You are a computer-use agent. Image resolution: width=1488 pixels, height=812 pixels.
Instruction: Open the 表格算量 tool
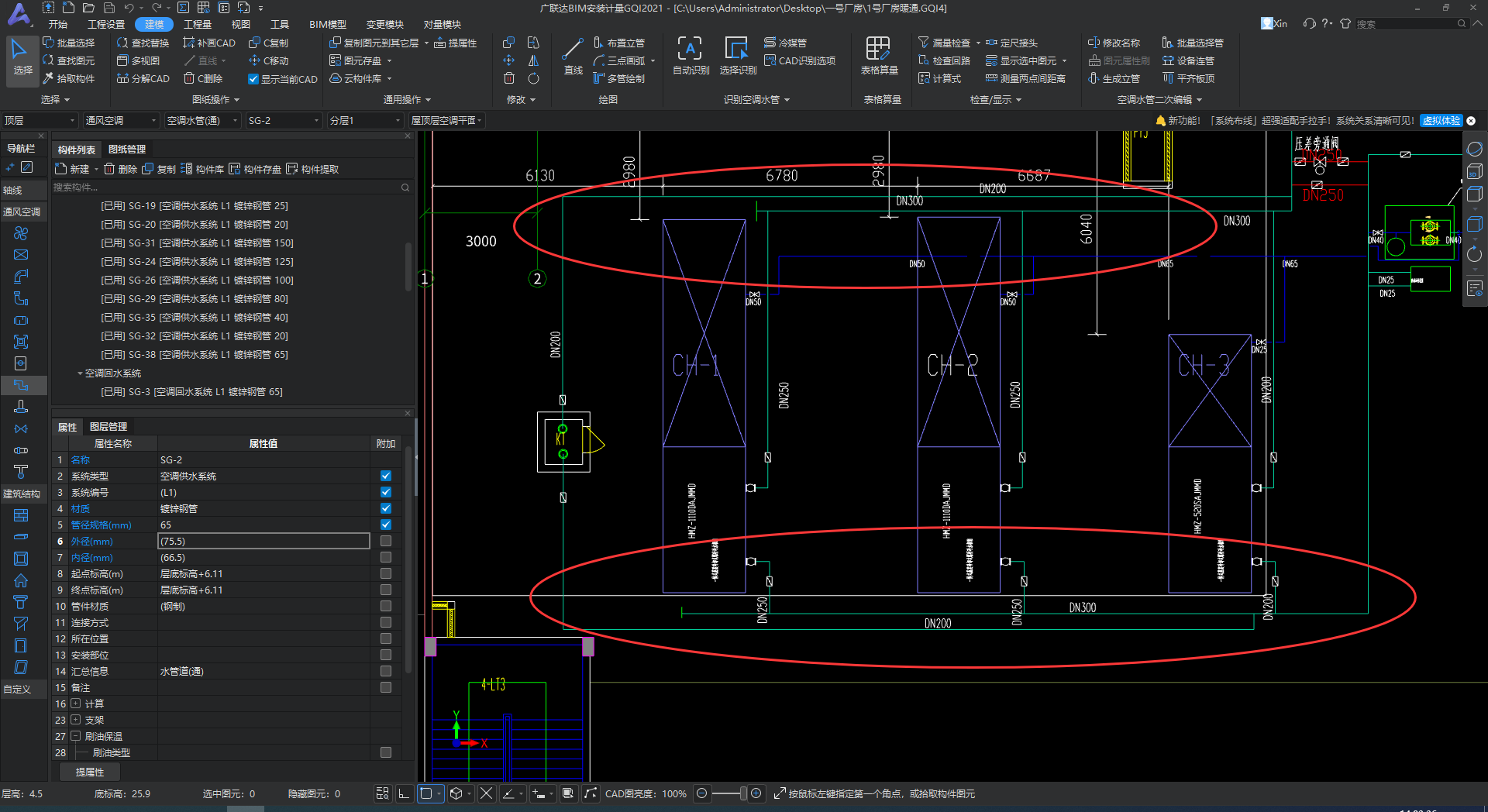tap(879, 56)
